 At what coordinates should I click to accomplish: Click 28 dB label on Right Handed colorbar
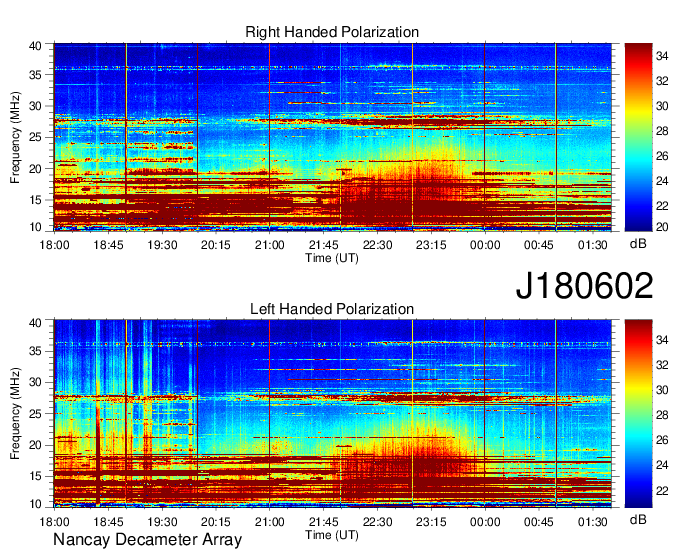pyautogui.click(x=662, y=131)
